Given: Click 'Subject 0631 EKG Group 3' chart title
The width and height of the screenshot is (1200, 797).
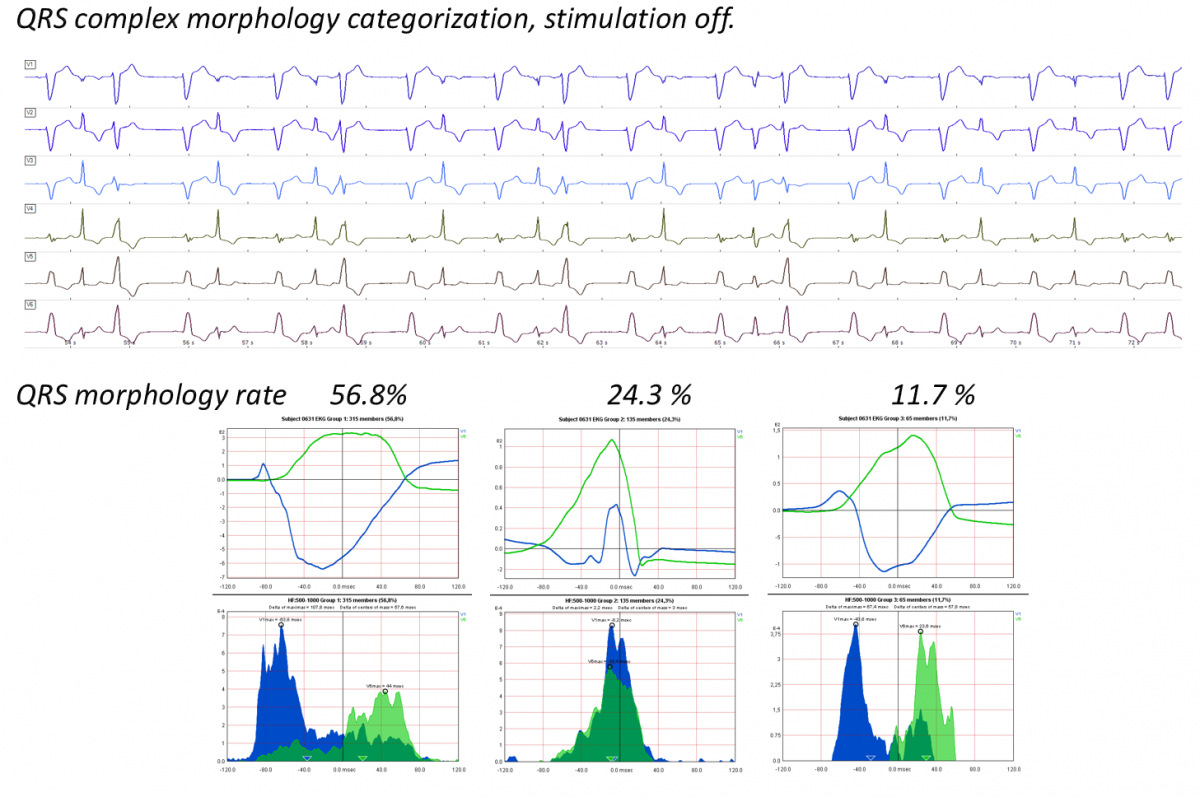Looking at the screenshot, I should (x=897, y=418).
